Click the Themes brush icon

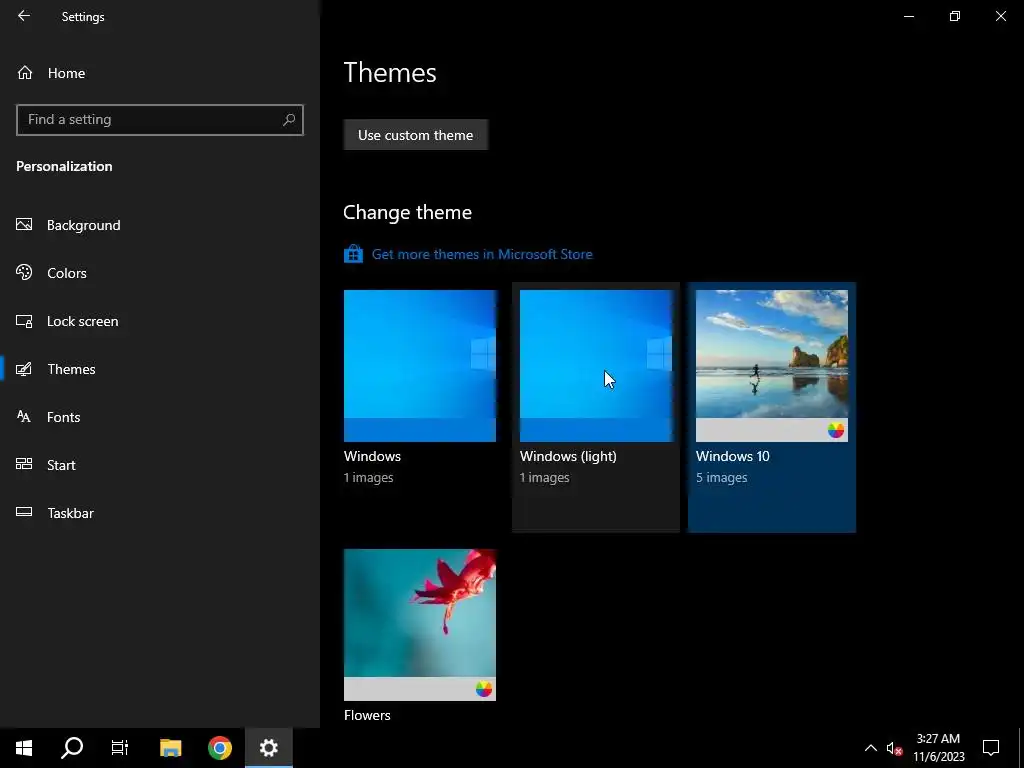pyautogui.click(x=24, y=369)
